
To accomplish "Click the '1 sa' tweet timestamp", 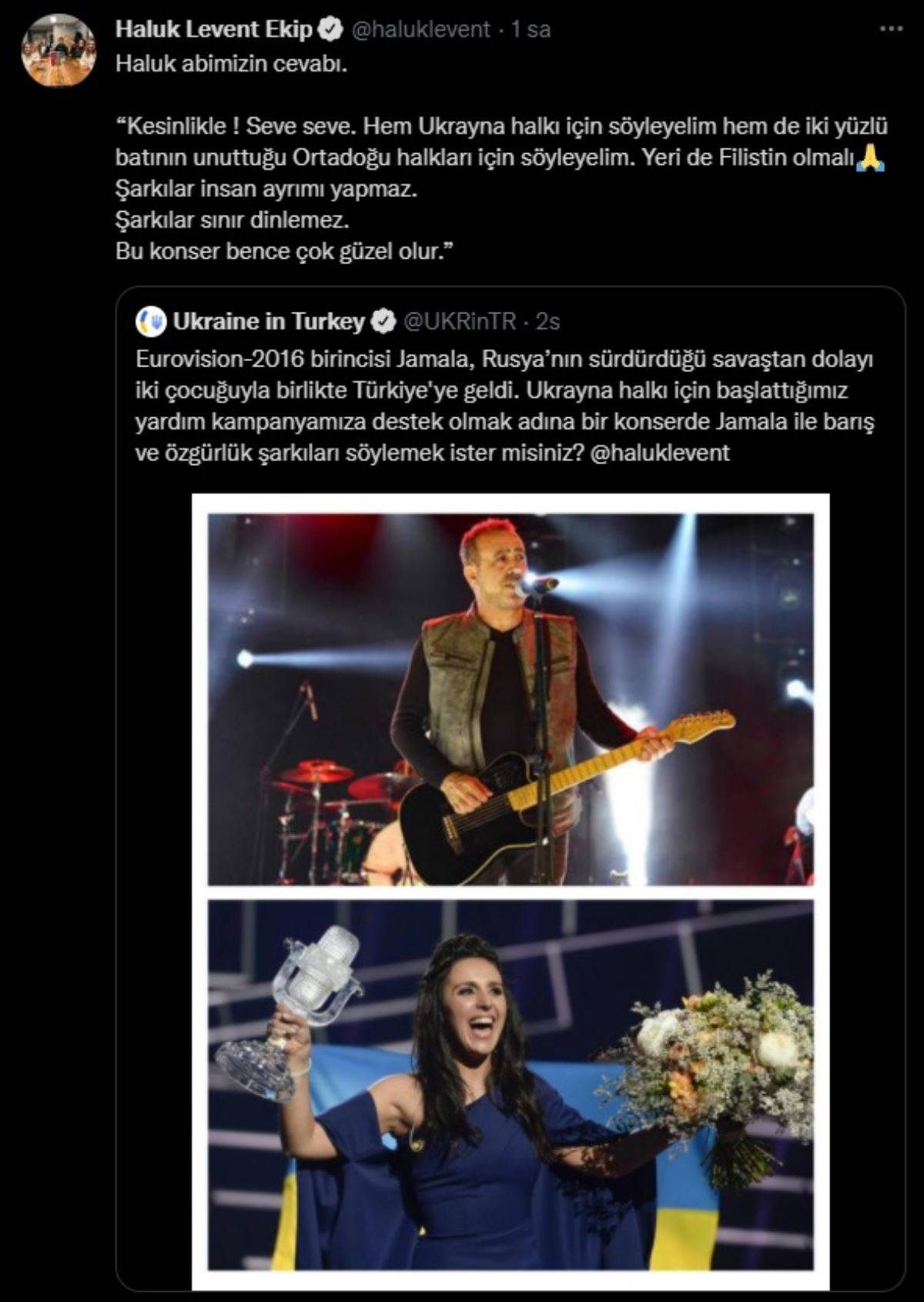I will (531, 29).
